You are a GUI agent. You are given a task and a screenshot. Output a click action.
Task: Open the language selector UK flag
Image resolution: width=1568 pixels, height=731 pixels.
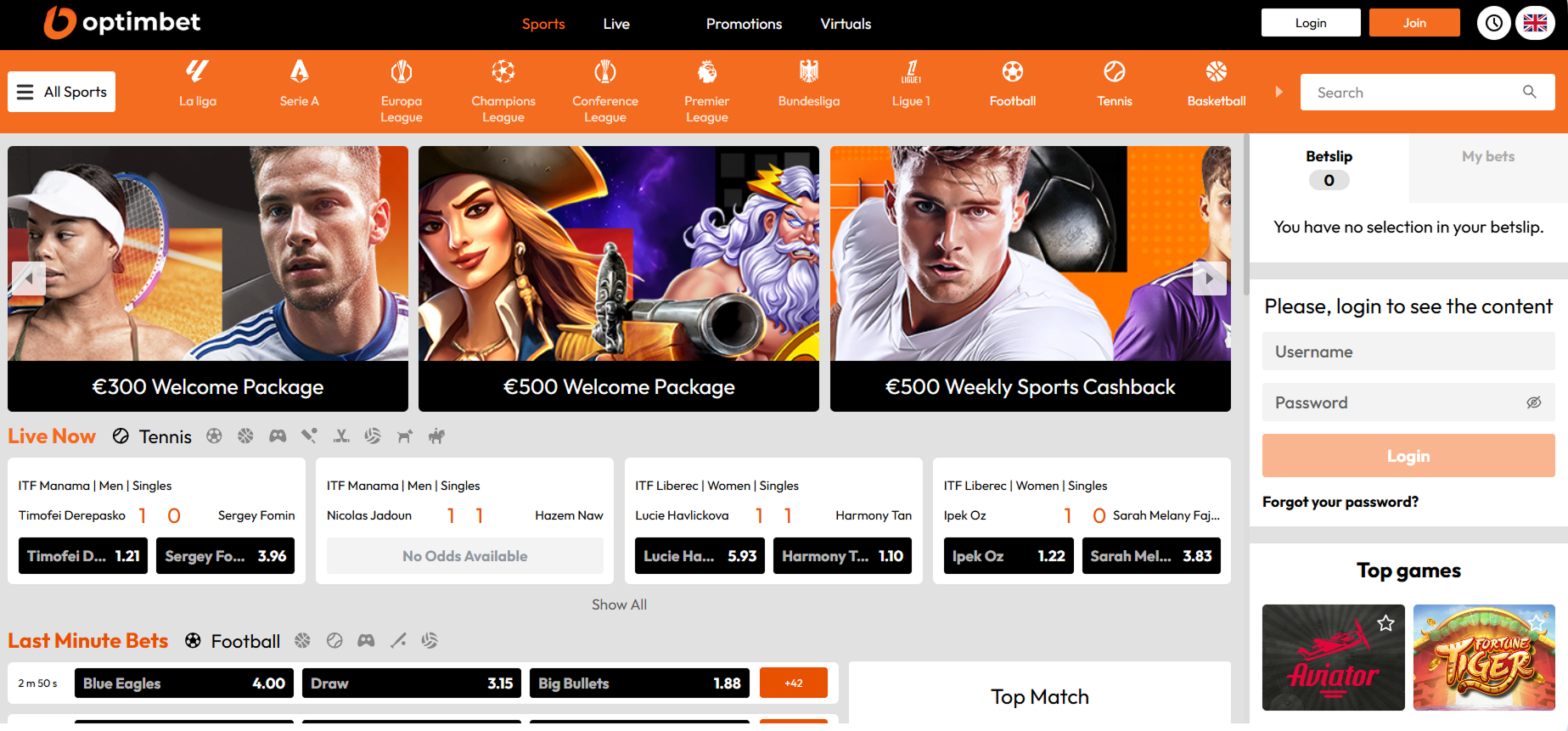[x=1535, y=23]
